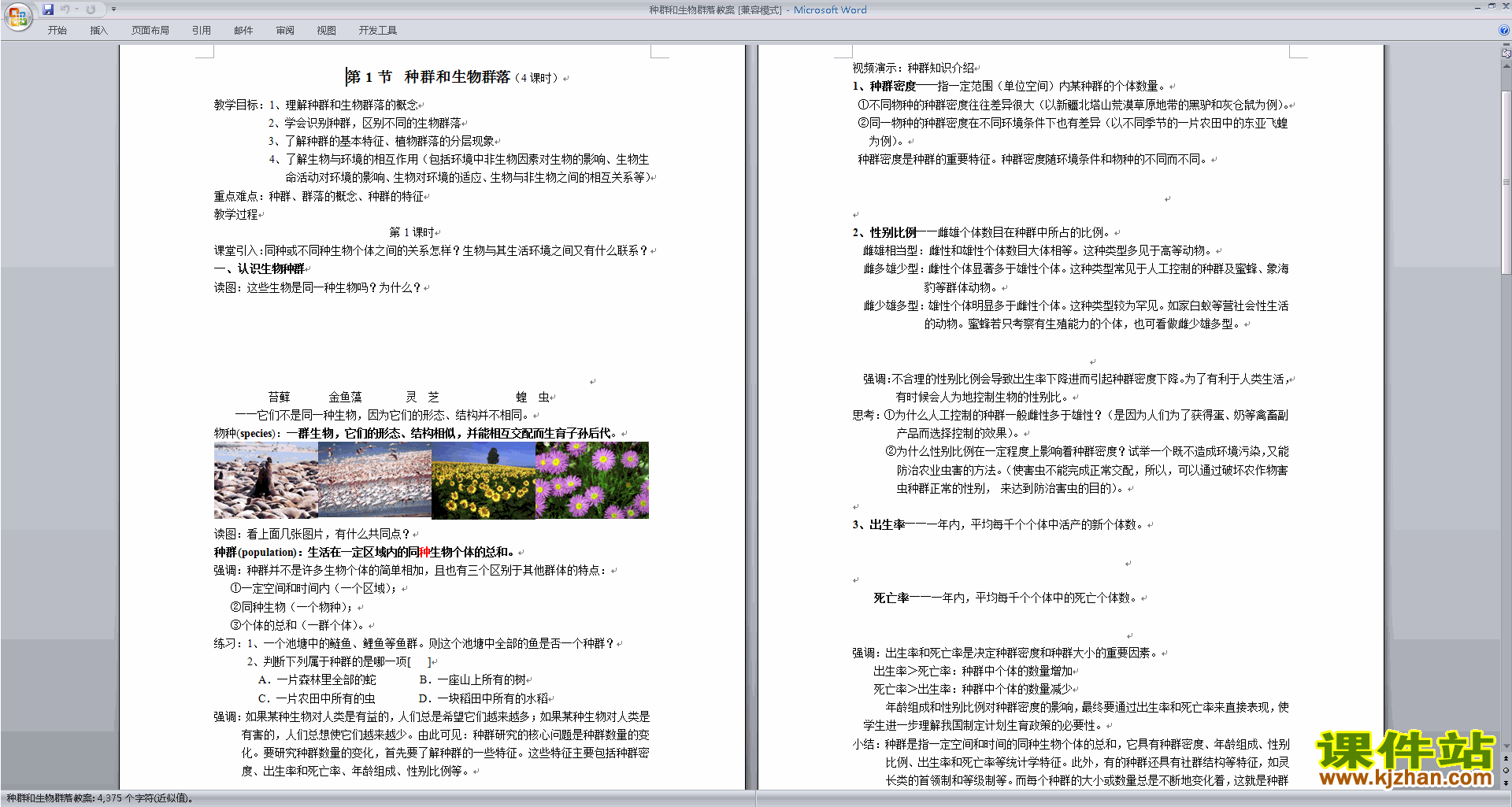Click the document title 种群和生物群落

[x=457, y=77]
